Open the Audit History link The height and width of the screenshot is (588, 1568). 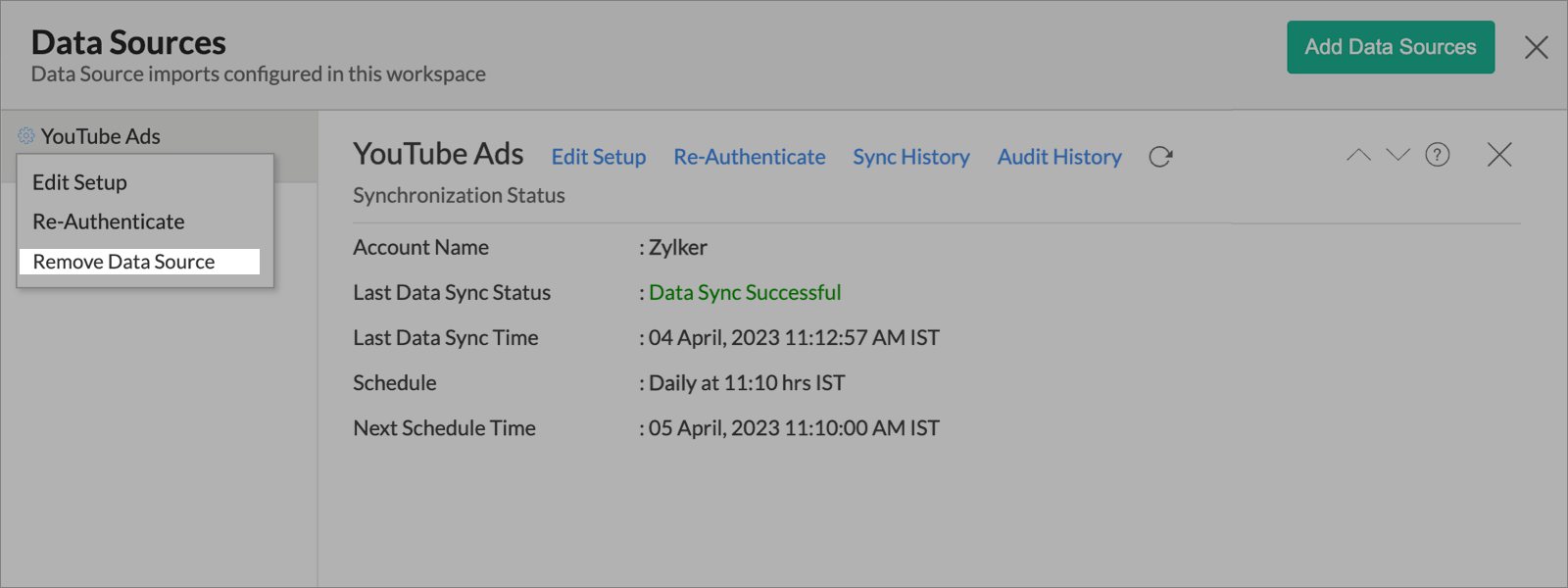[1059, 157]
